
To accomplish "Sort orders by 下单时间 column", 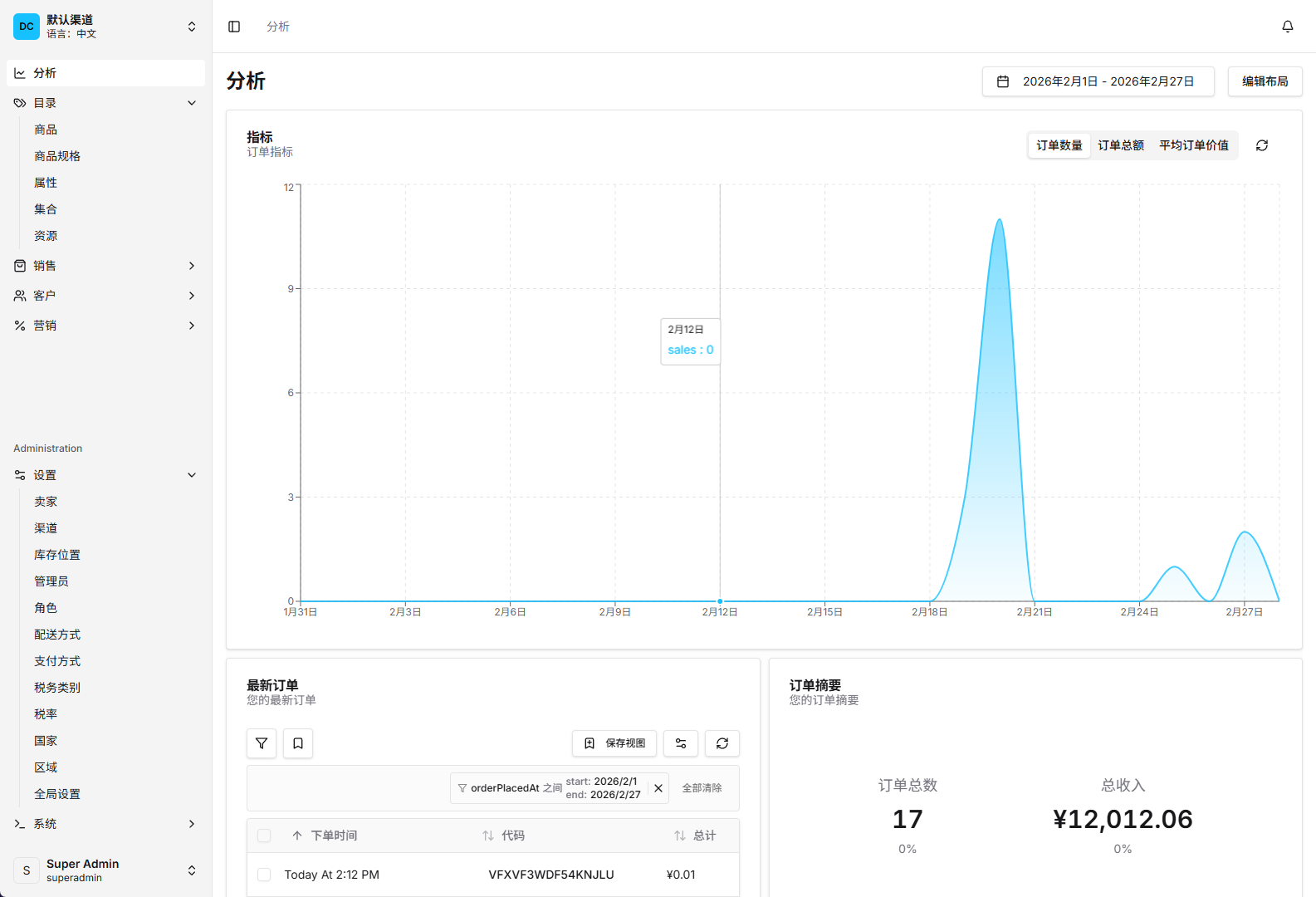I will 333,836.
